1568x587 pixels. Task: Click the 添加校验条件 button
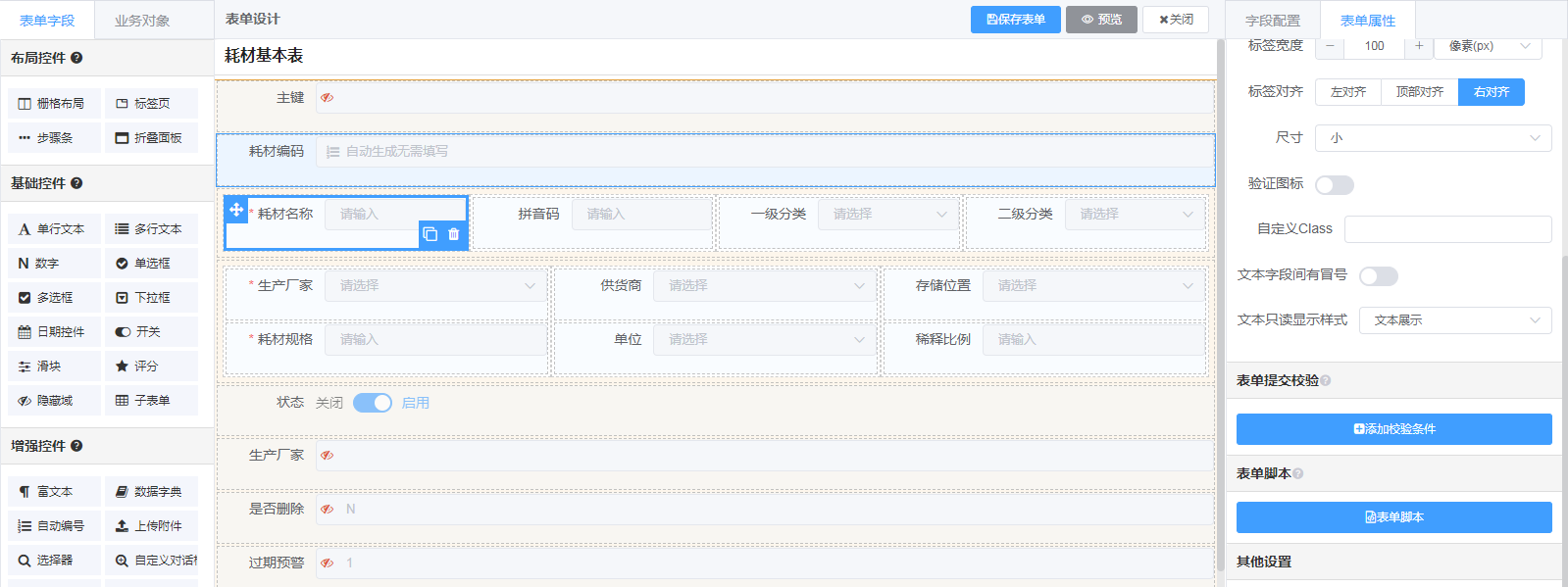click(1393, 429)
